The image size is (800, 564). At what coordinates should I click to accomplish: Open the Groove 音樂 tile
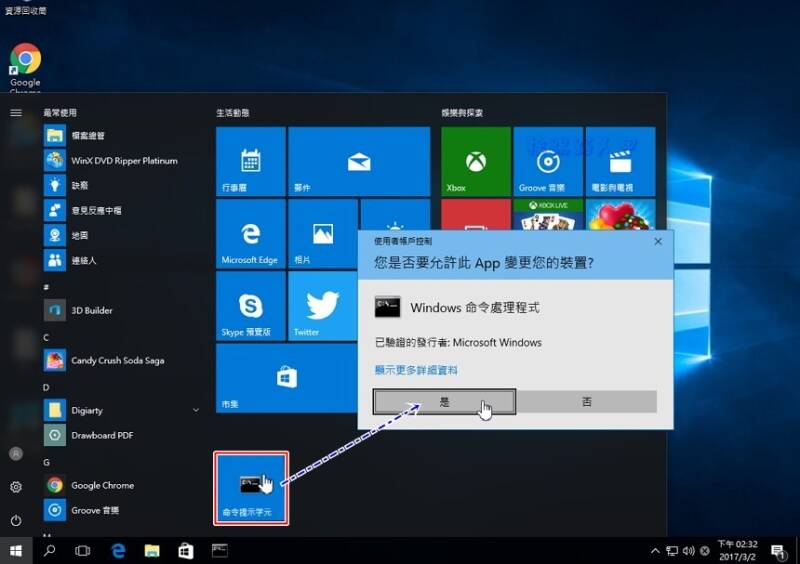coord(548,161)
